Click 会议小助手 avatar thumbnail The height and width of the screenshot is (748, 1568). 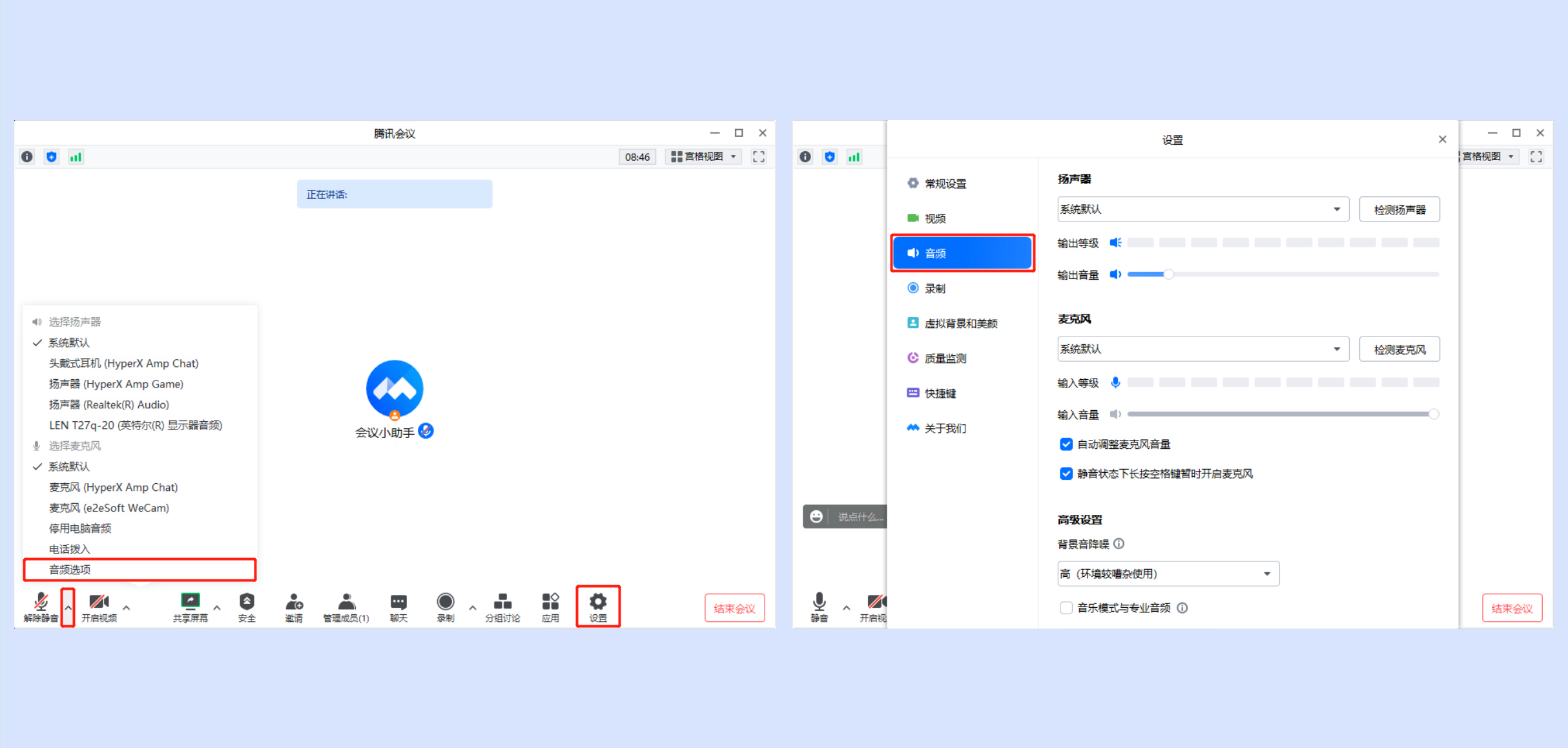pyautogui.click(x=395, y=389)
